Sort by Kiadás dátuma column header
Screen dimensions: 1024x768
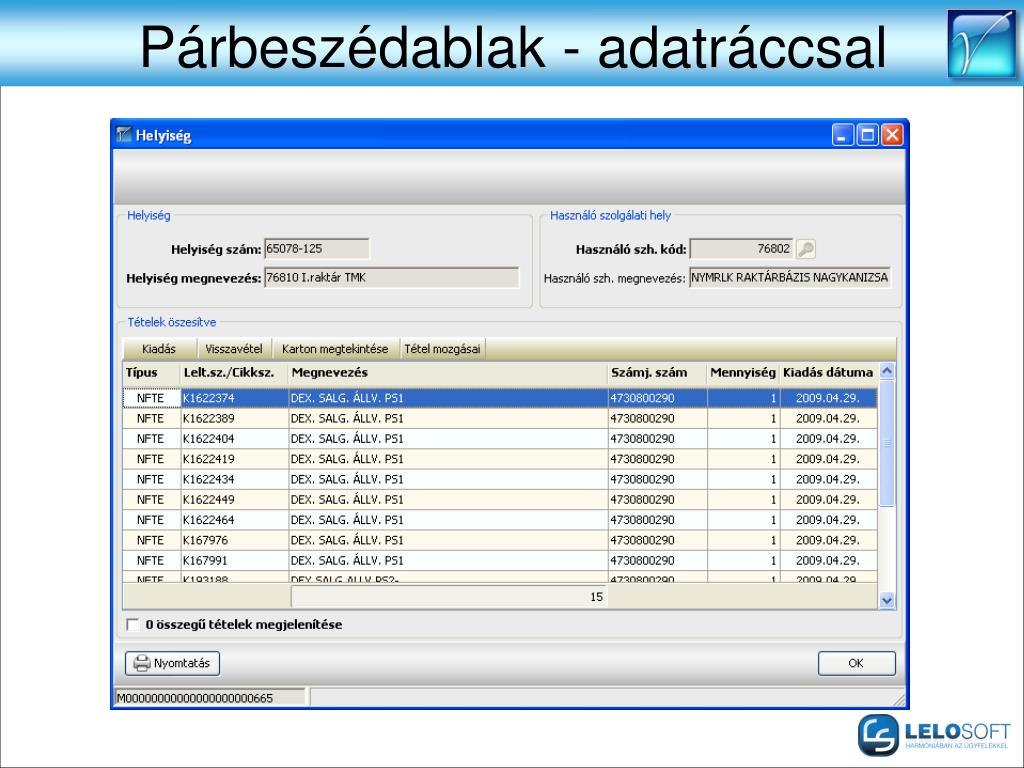pos(828,373)
